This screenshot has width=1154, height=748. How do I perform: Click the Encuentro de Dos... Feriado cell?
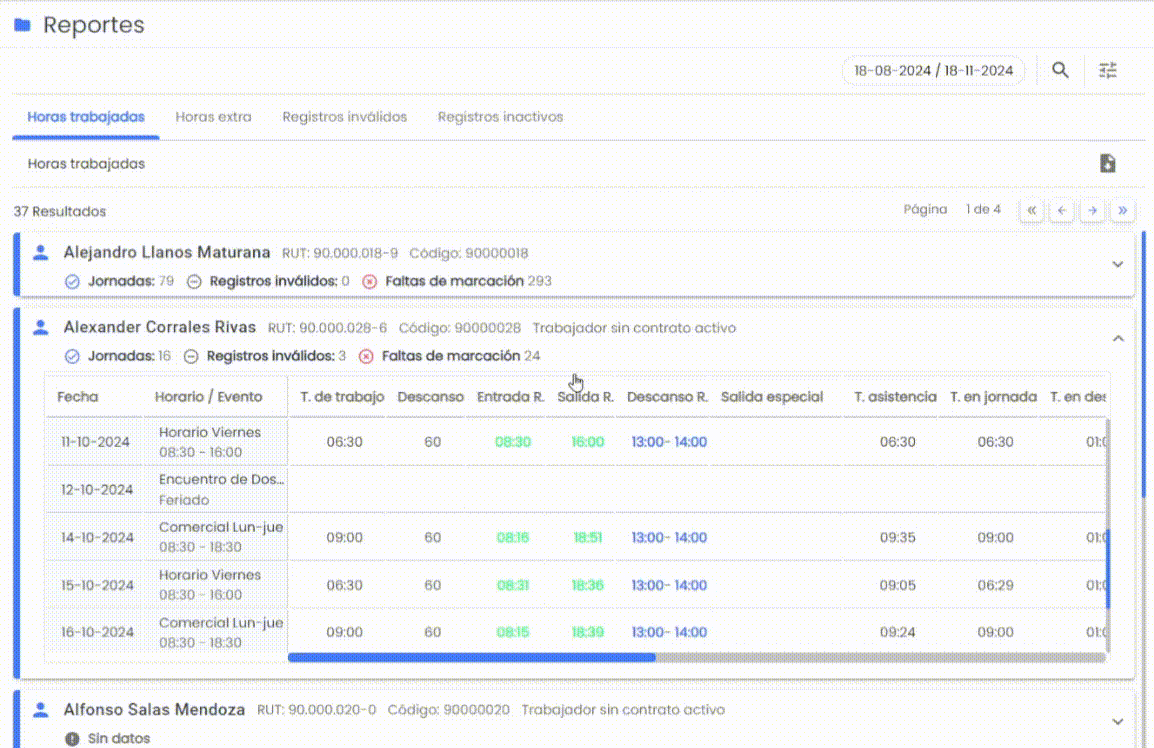click(216, 490)
